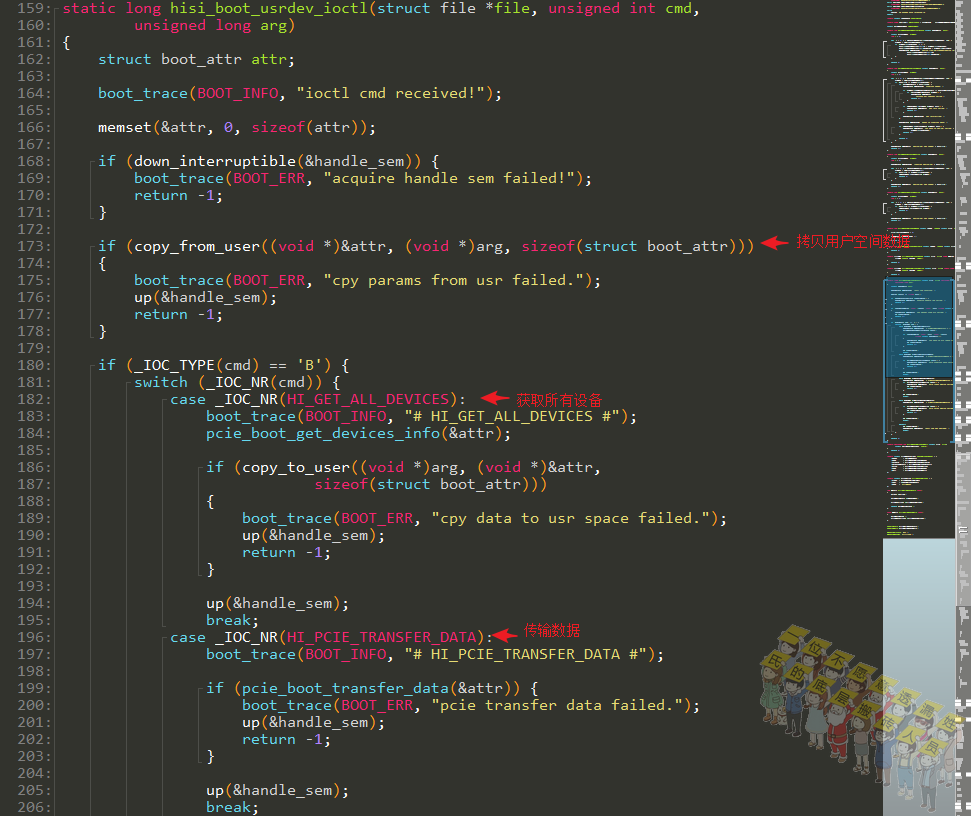971x816 pixels.
Task: Click line number 206 in the gutter
Action: point(34,807)
